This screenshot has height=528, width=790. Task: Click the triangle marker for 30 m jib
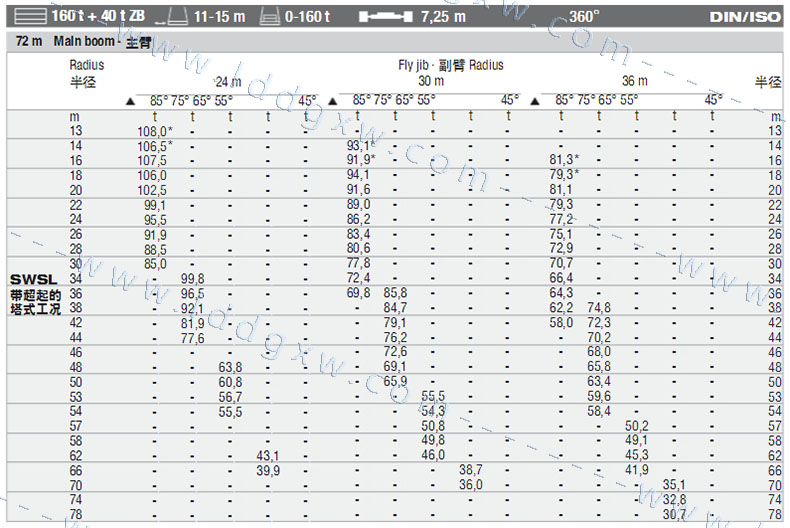click(333, 101)
